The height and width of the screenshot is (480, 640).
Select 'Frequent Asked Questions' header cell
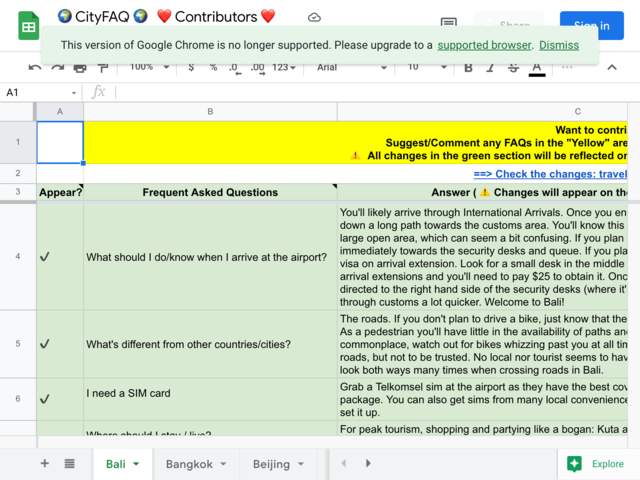pos(210,192)
